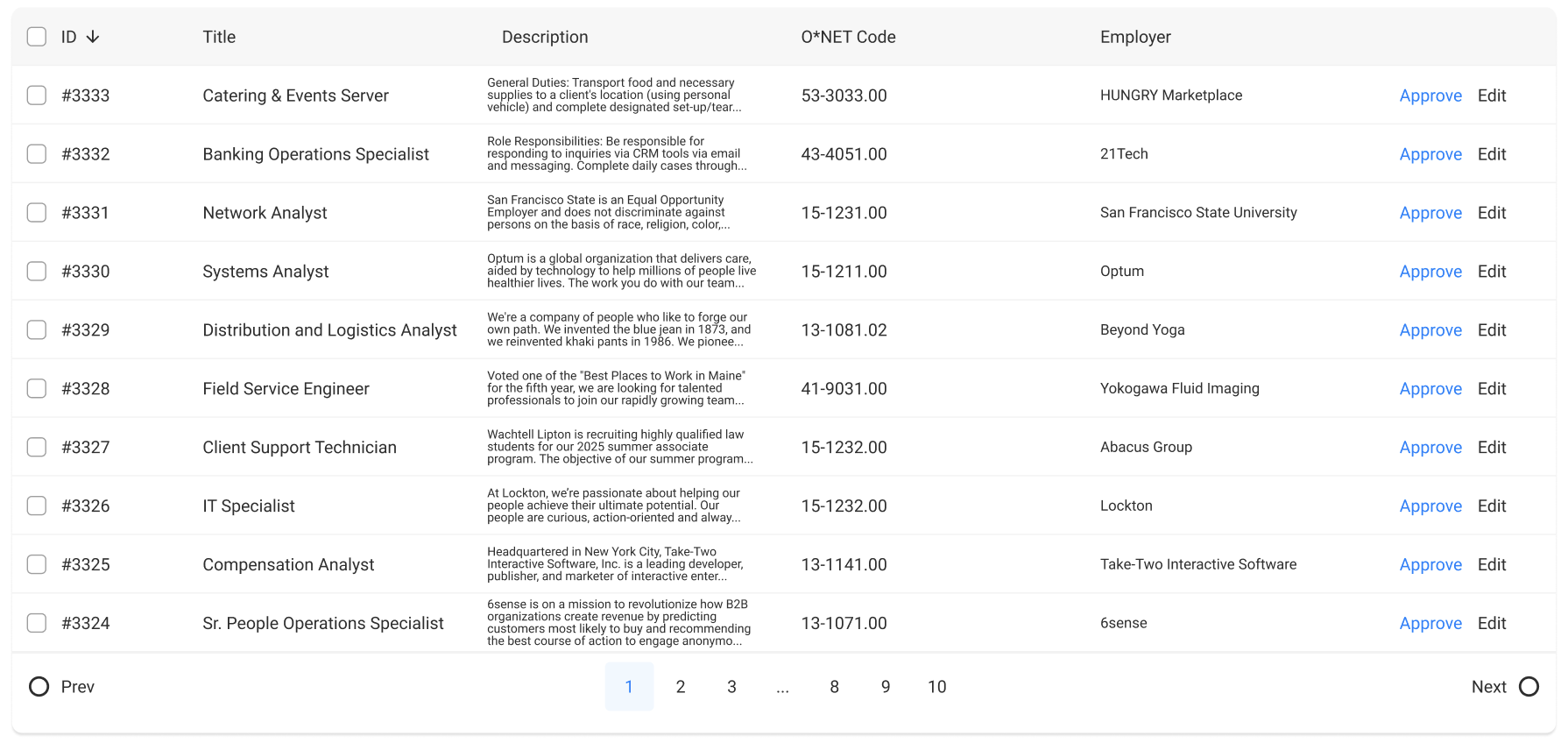The width and height of the screenshot is (1568, 750).
Task: Approve Distribution and Logistics Analyst job
Action: 1430,330
